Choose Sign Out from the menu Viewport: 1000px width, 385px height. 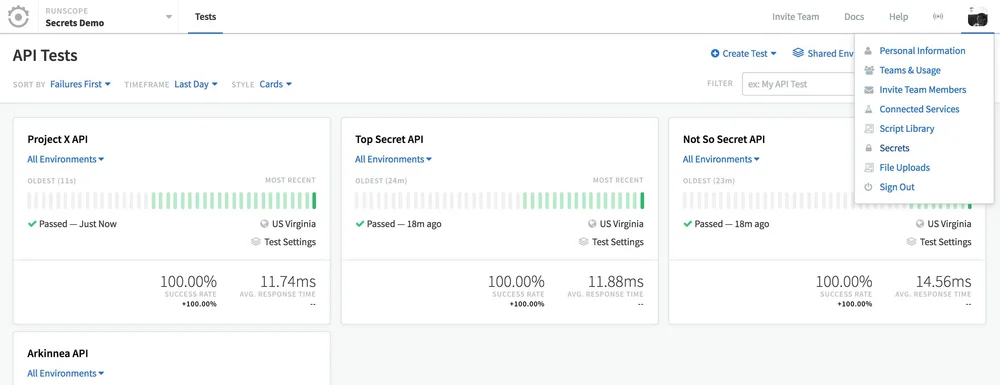(x=897, y=187)
